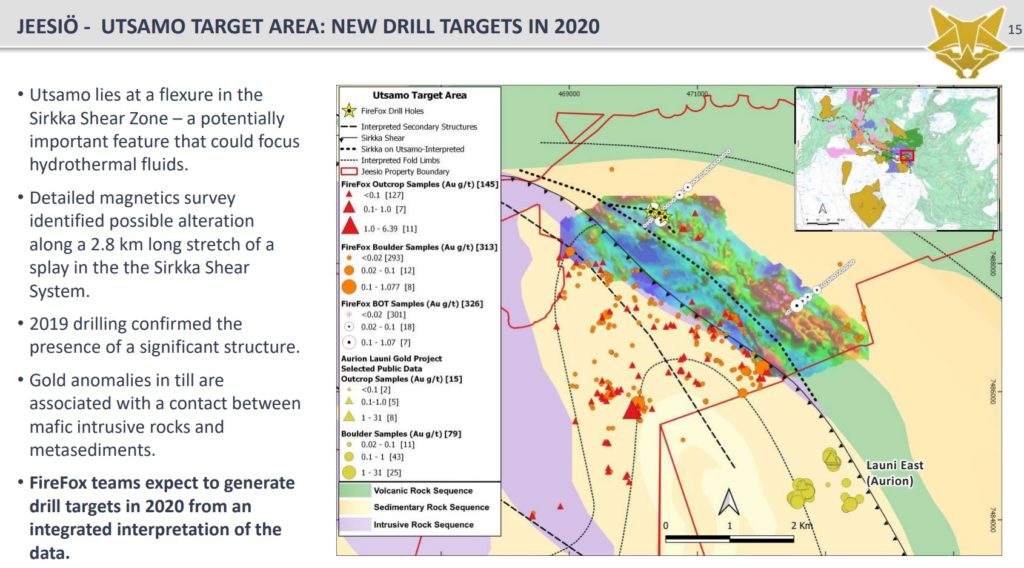
Task: Click the BOT circle symbol for 0.02 - 0.1 [18]
Action: pos(349,326)
